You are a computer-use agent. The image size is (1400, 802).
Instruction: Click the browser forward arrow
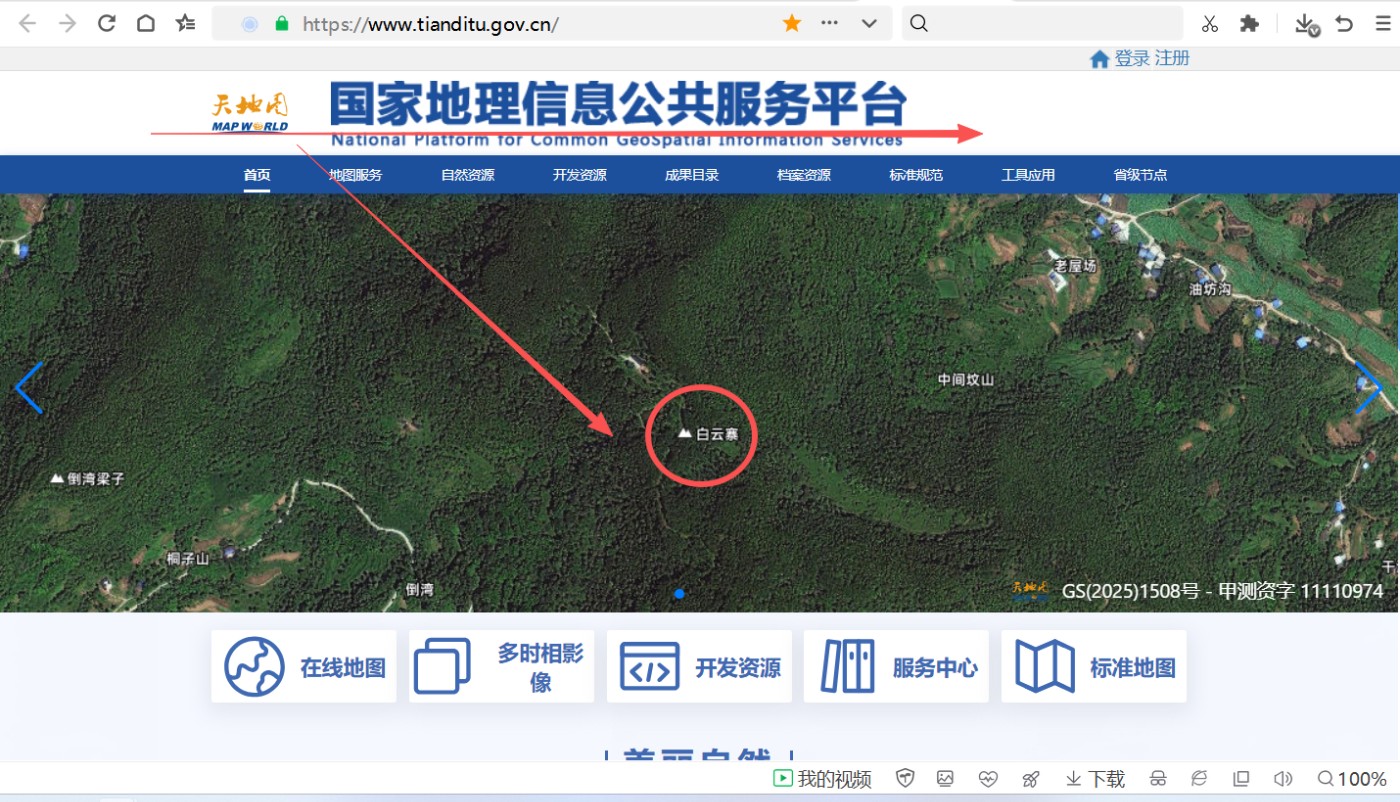[x=67, y=23]
